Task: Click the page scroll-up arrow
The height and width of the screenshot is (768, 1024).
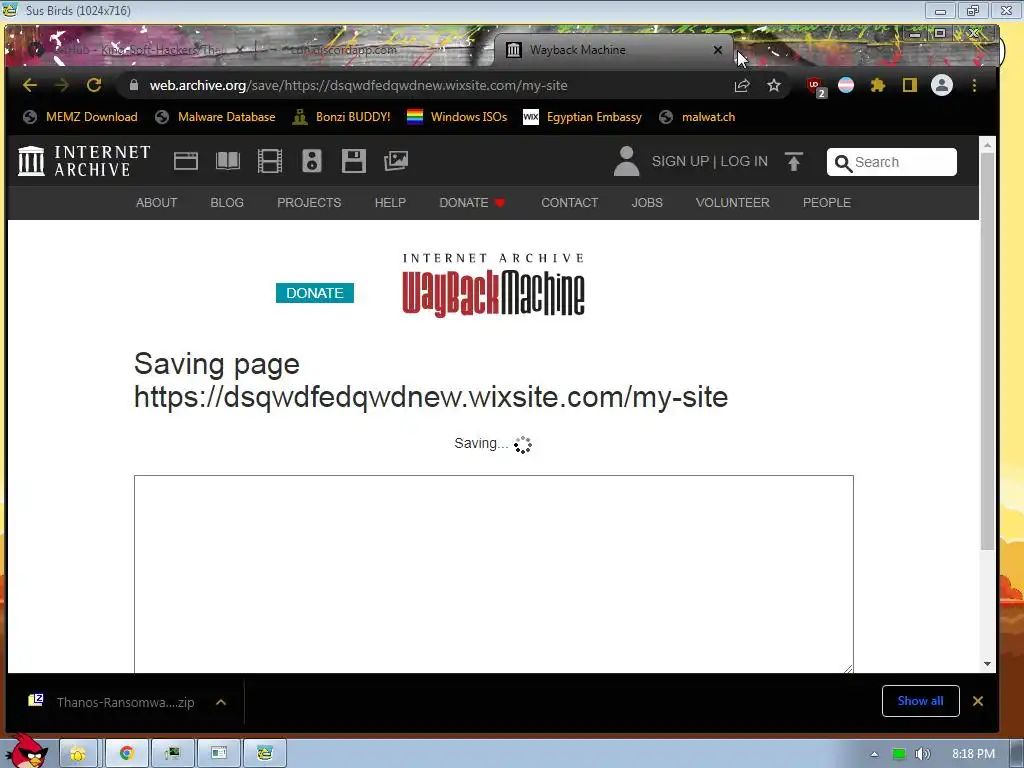Action: point(987,145)
